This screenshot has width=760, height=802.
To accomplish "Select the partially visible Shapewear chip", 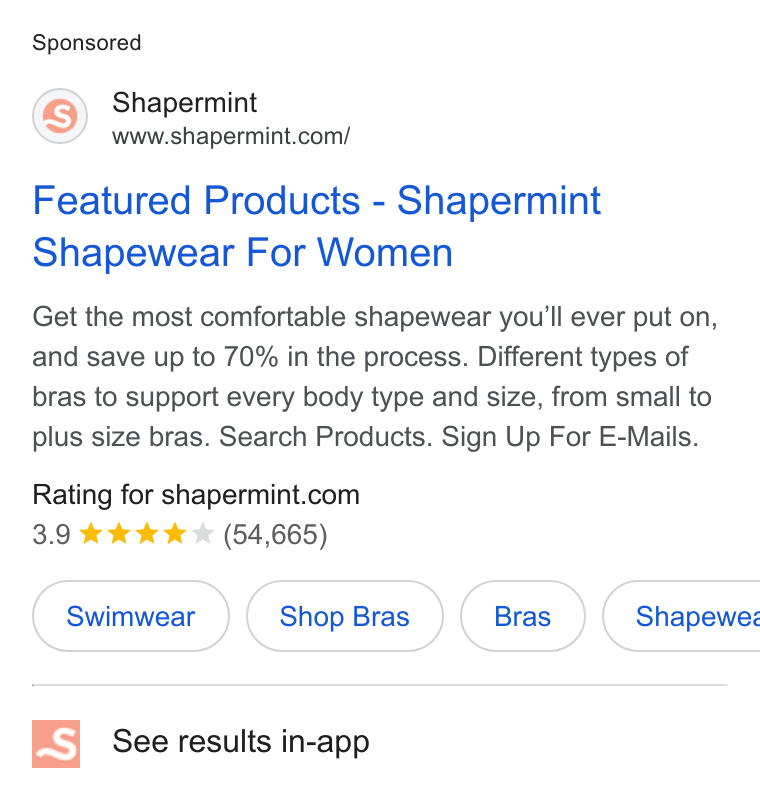I will coord(681,616).
